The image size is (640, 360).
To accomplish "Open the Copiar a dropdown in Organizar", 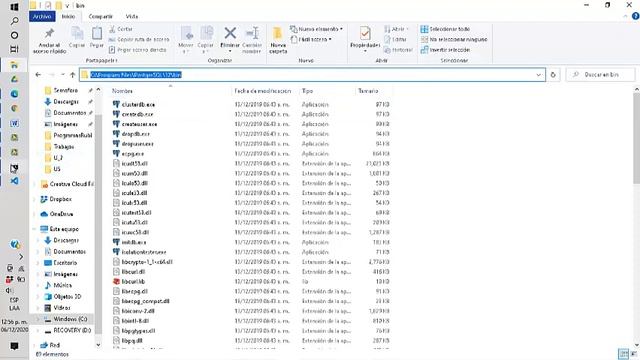I will pos(206,40).
